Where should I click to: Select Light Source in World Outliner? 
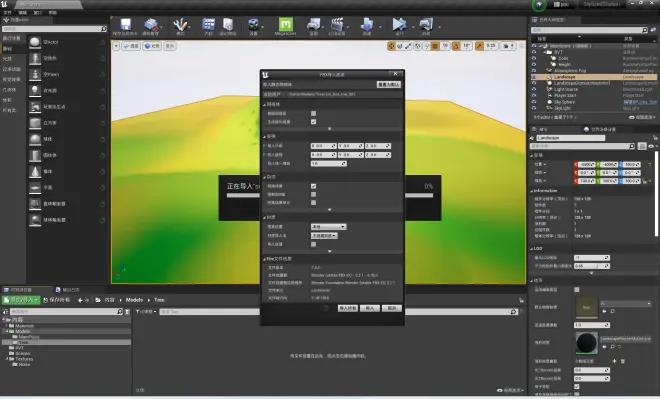[x=566, y=89]
